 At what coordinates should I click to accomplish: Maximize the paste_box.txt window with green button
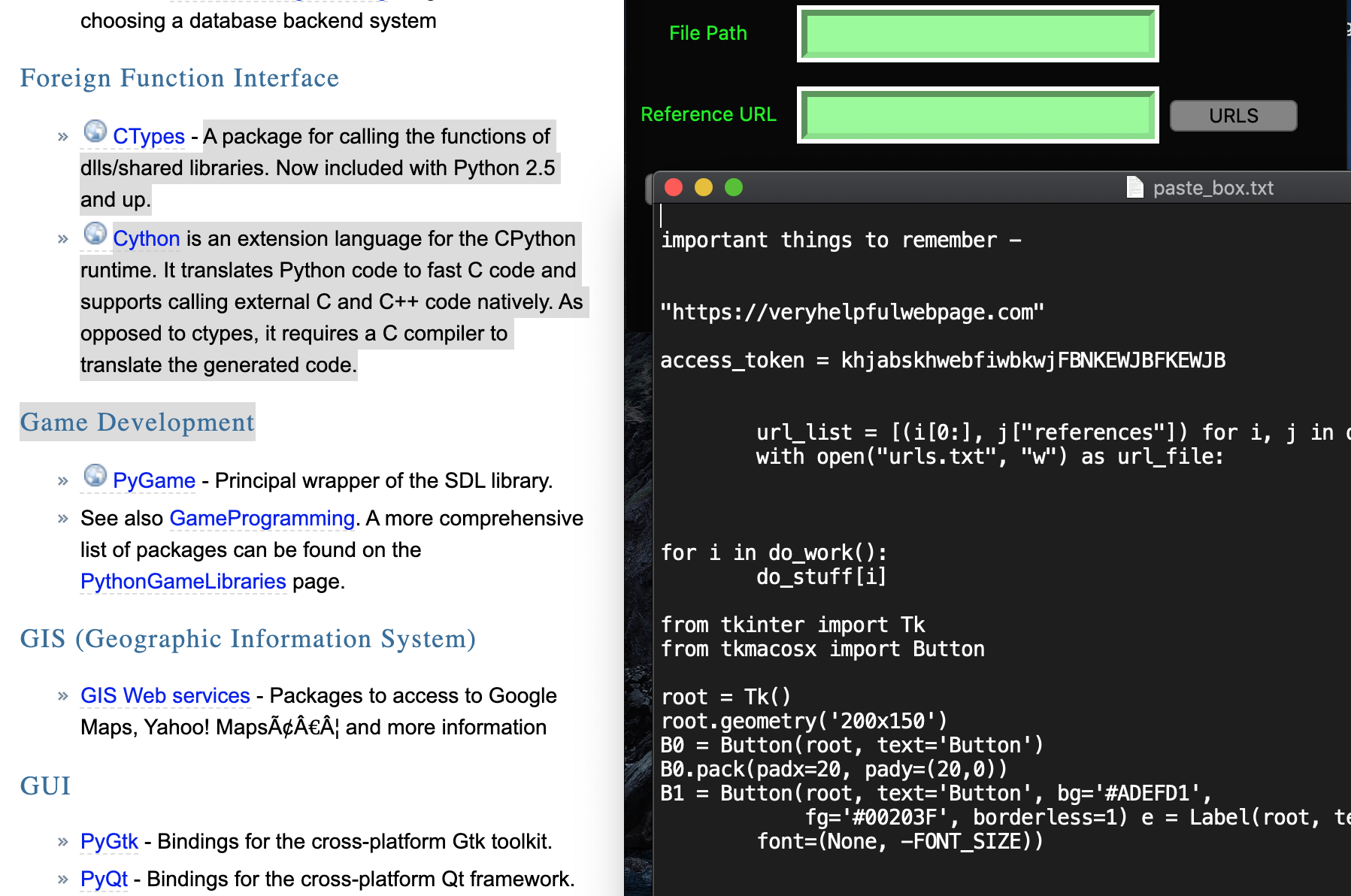[734, 187]
